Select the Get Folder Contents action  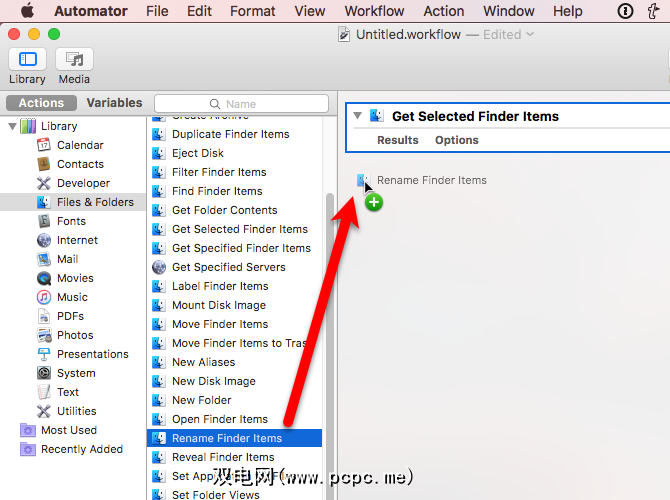[235, 210]
